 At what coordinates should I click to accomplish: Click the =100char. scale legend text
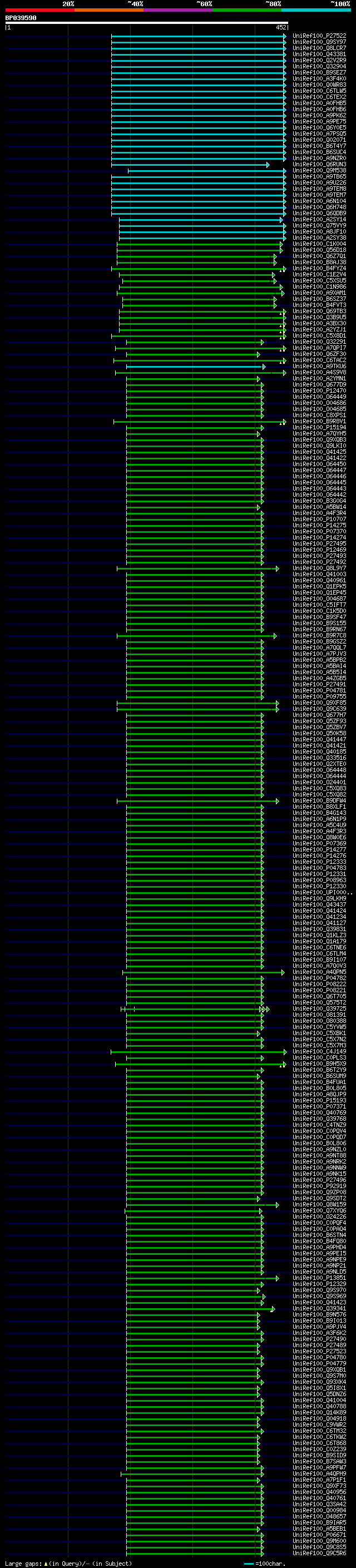coord(270,1564)
